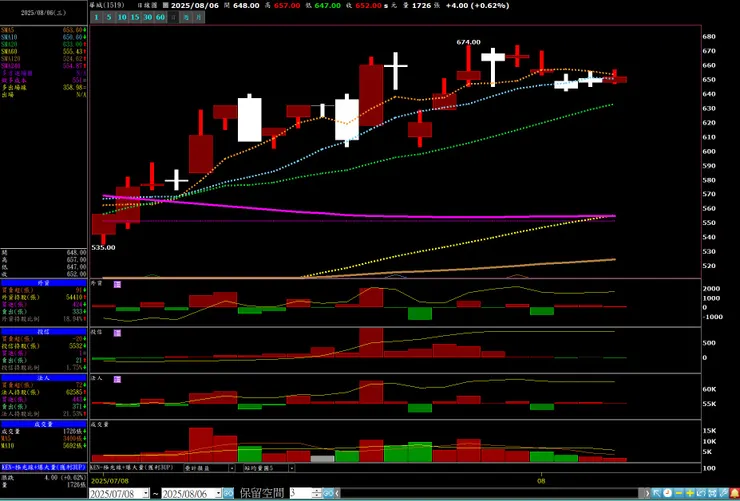Switch to the 5-minute timeframe tab
This screenshot has width=740, height=501.
(109, 17)
